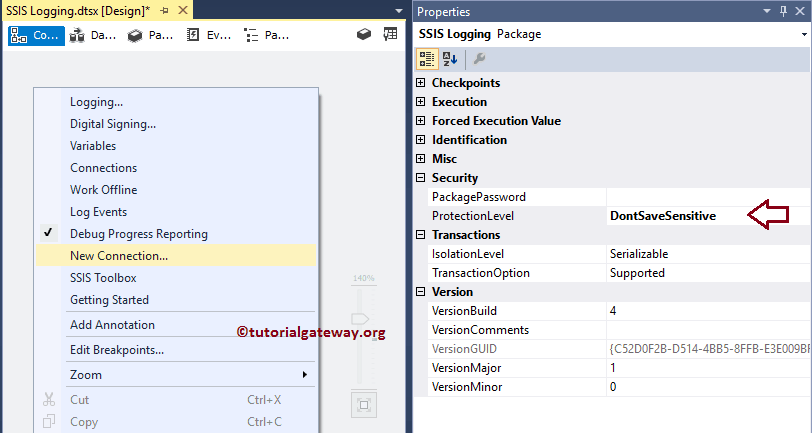This screenshot has height=433, width=812.
Task: Collapse the Security category
Action: 421,178
